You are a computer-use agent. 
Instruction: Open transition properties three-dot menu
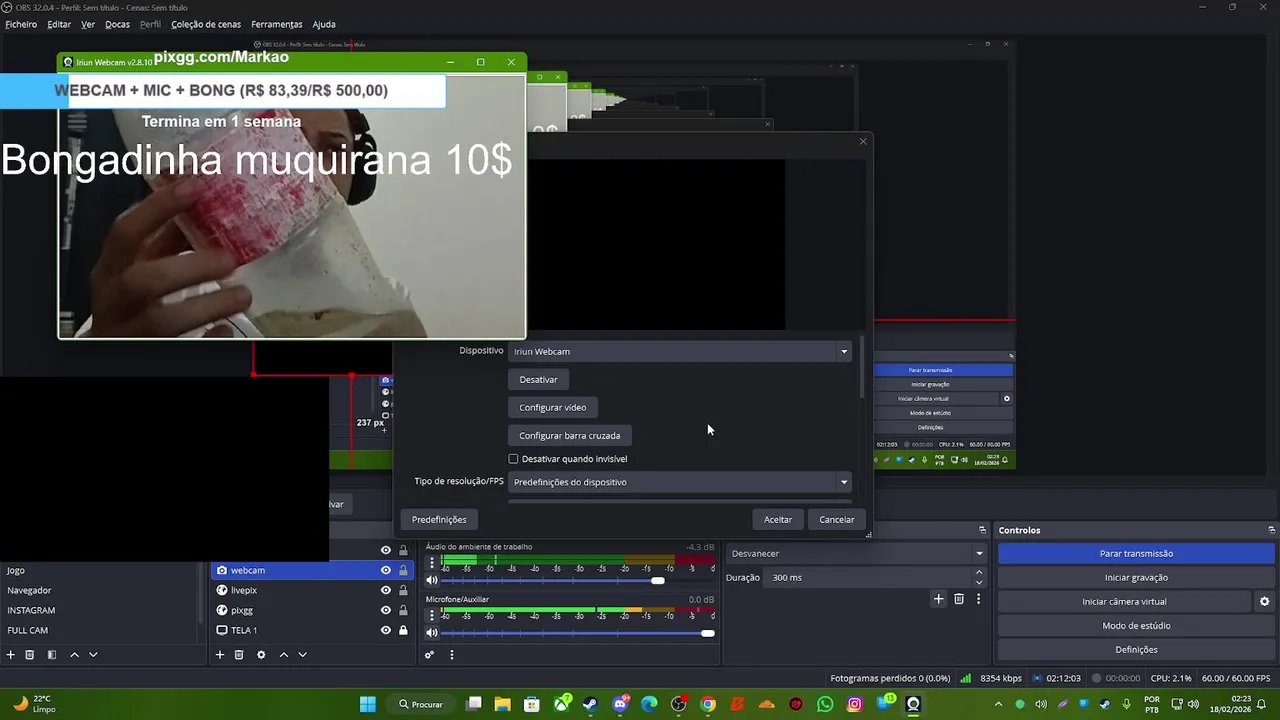(978, 599)
